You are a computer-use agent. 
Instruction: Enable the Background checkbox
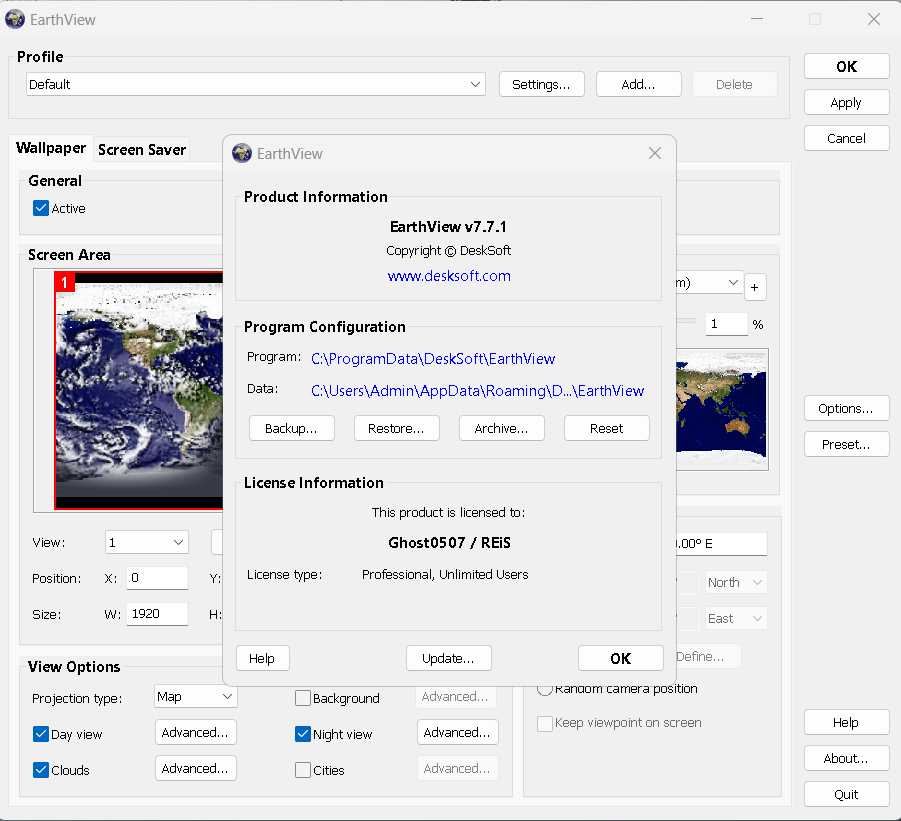point(303,698)
